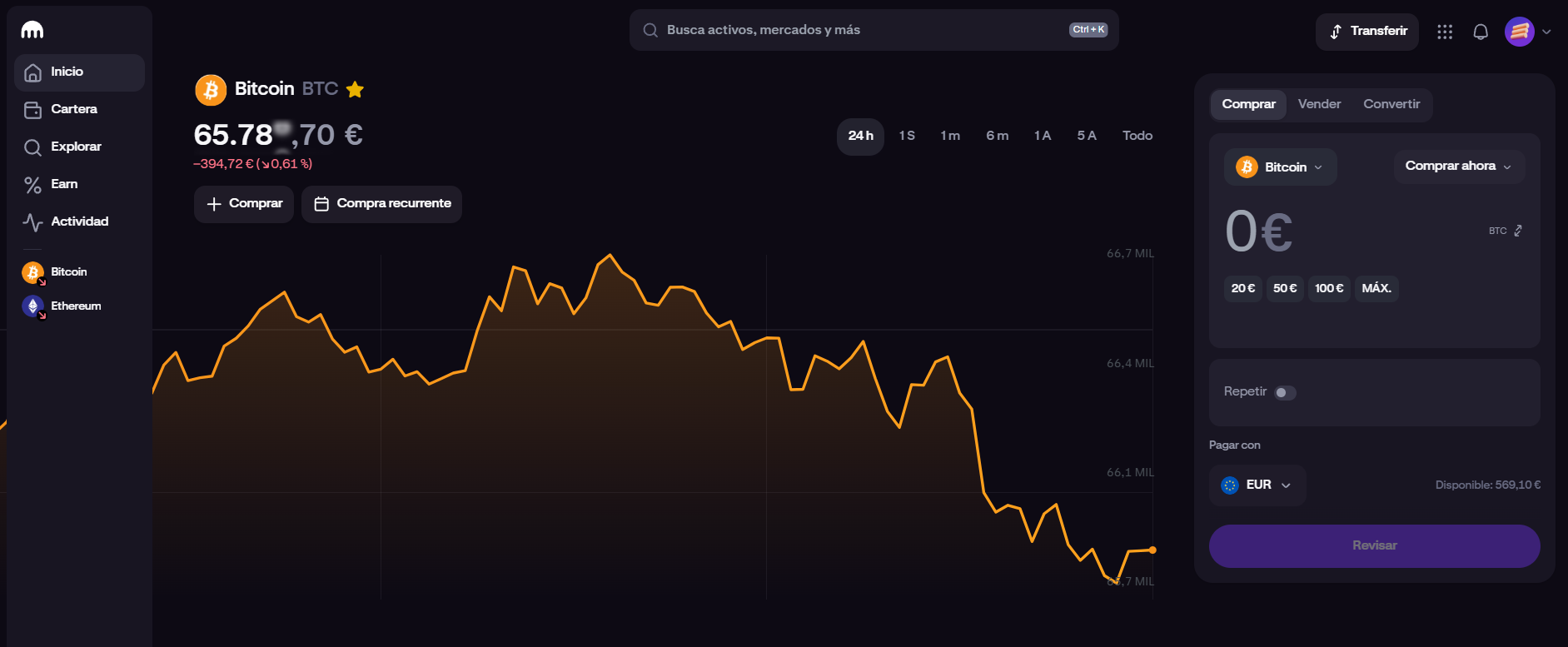Screen dimensions: 1568x647
Task: Open Actividad section
Action: 79,221
